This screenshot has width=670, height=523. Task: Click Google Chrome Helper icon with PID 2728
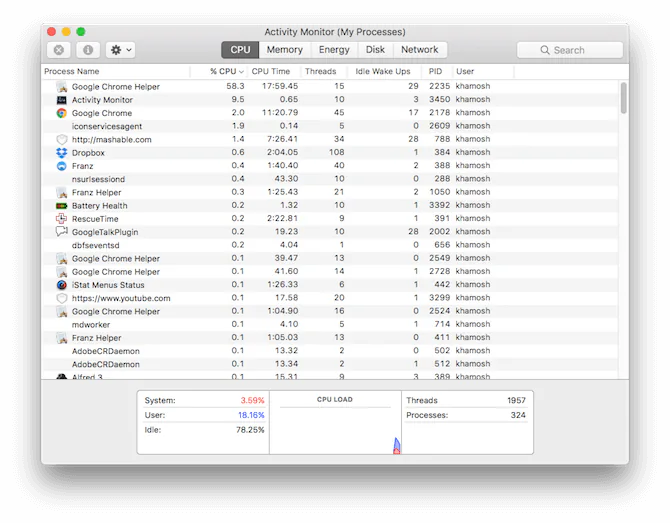[x=62, y=272]
